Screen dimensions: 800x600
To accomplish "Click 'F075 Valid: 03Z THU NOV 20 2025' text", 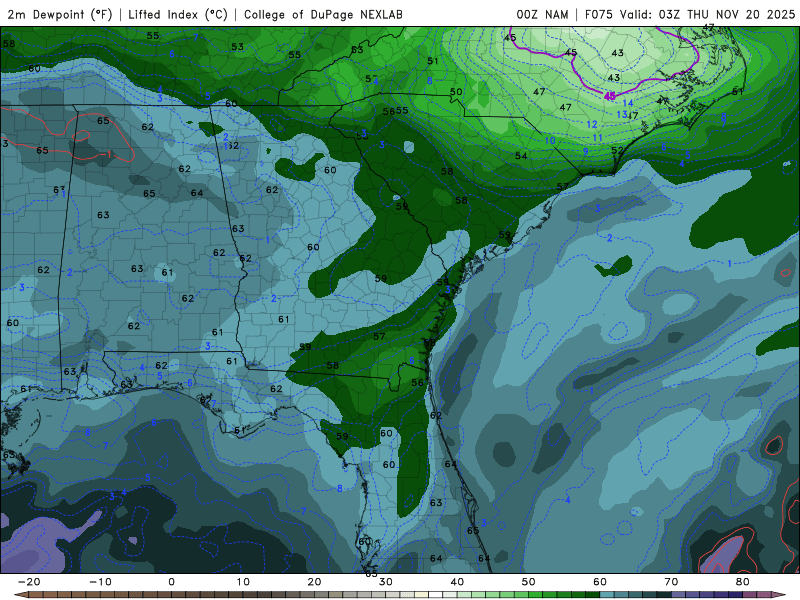I will pyautogui.click(x=690, y=14).
